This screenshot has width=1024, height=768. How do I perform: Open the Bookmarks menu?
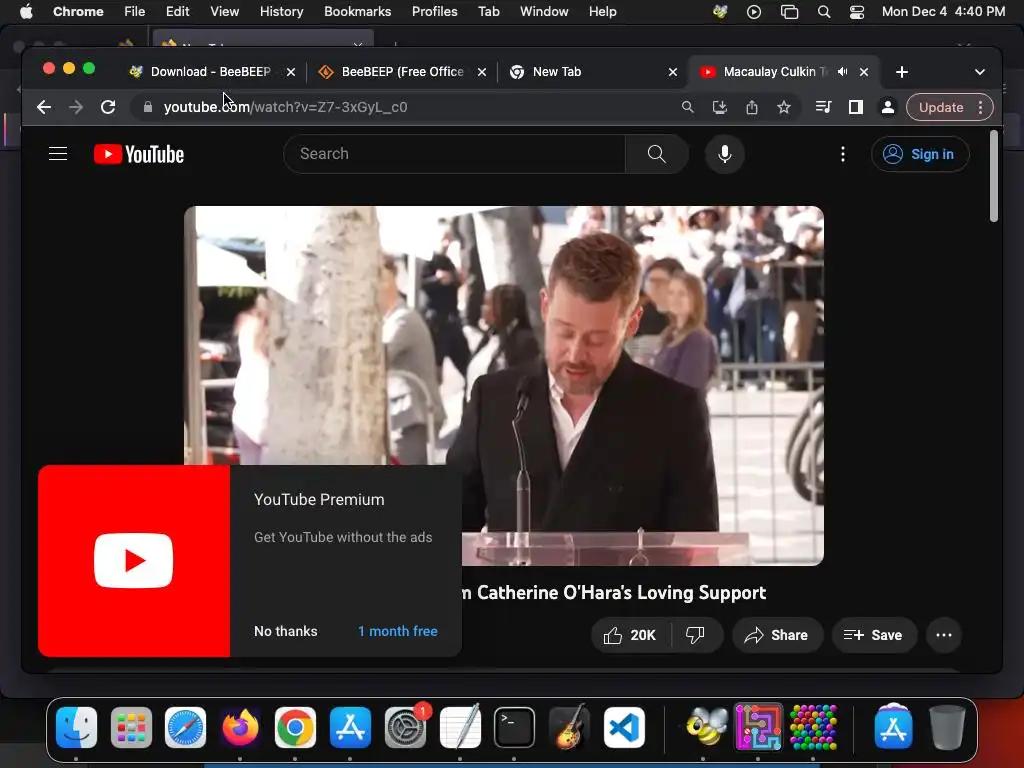point(357,12)
